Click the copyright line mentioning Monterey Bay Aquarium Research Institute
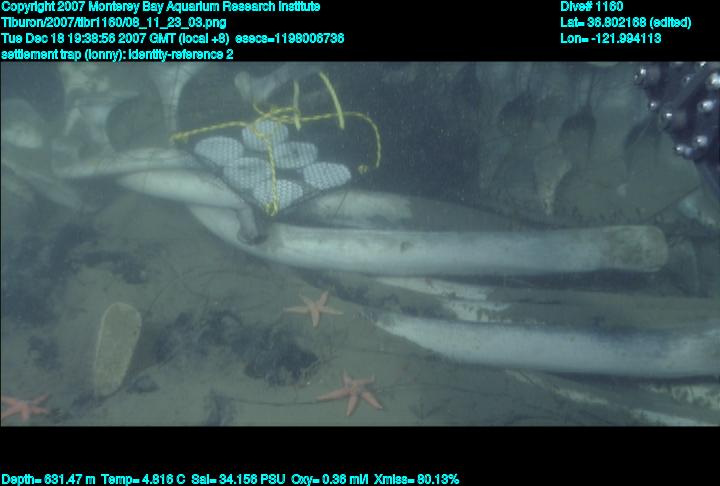This screenshot has height=486, width=720. point(160,7)
